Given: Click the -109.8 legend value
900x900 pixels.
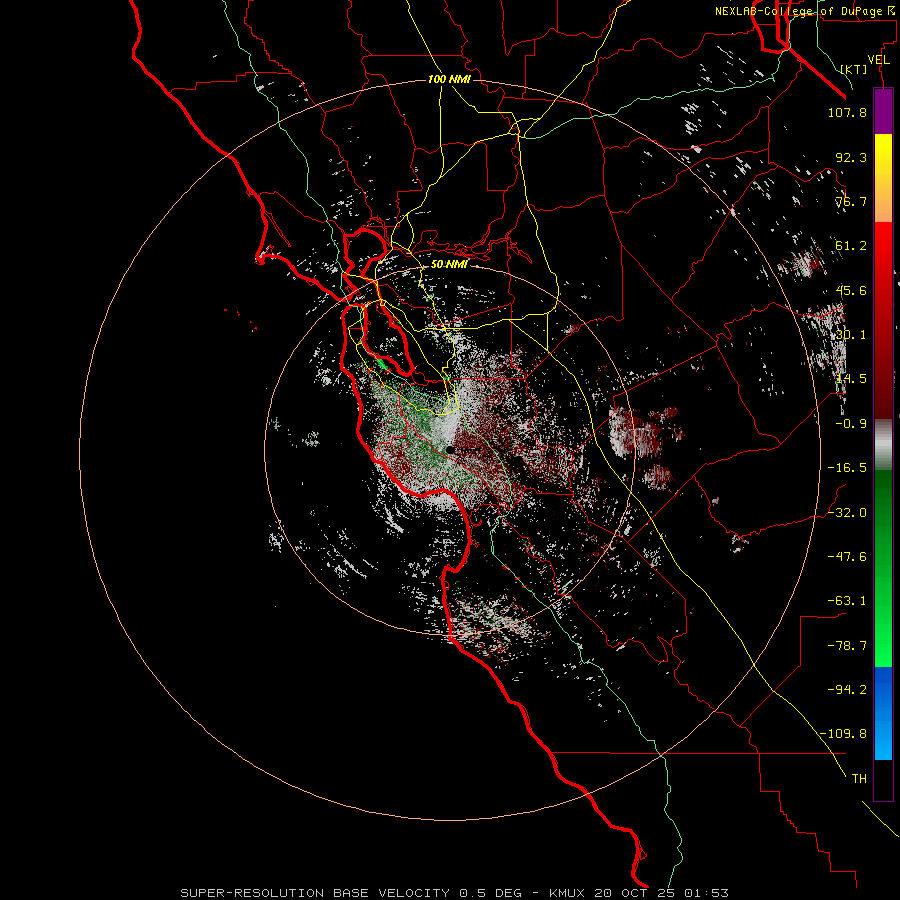Looking at the screenshot, I should point(843,734).
